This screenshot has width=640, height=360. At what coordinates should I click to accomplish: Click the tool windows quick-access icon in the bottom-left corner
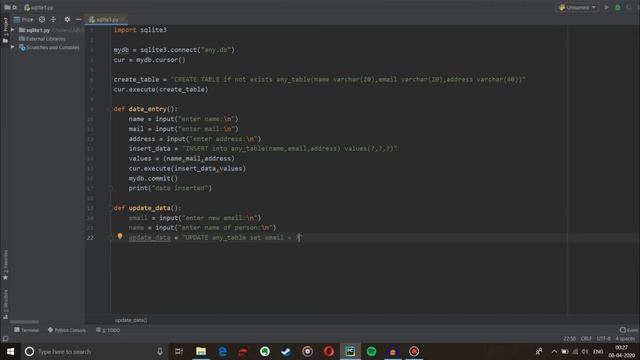(5, 339)
